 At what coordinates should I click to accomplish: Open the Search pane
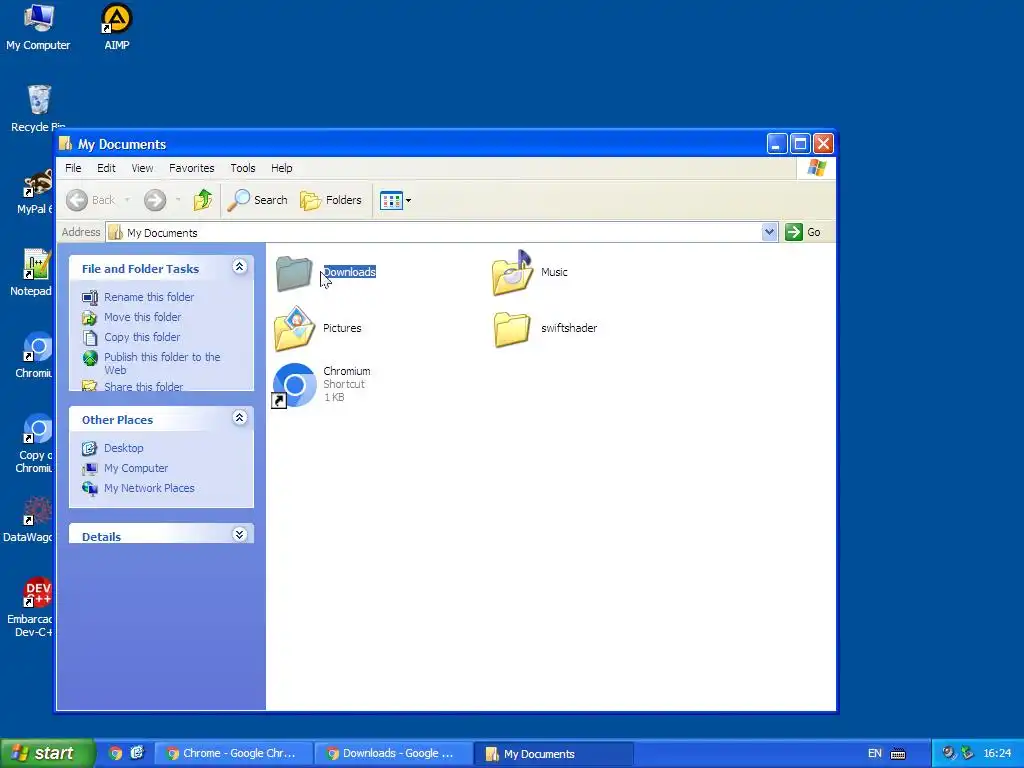tap(257, 200)
